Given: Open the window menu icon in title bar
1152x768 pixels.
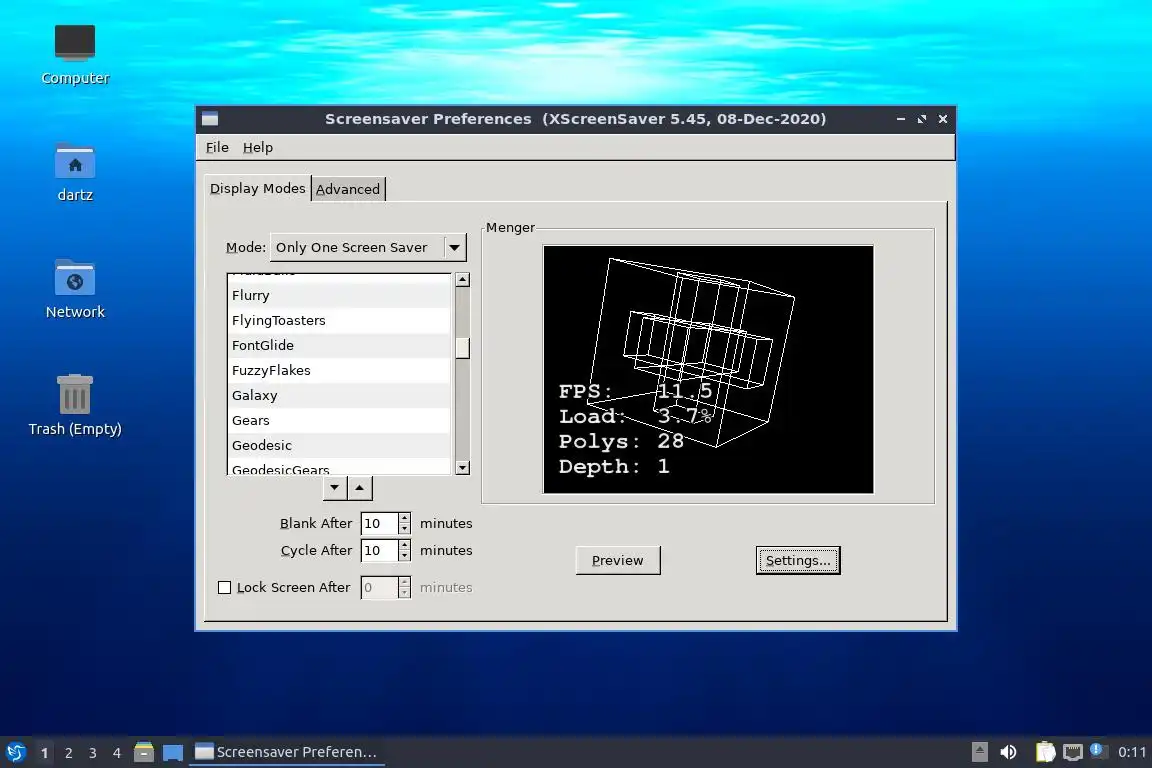Looking at the screenshot, I should (x=210, y=119).
